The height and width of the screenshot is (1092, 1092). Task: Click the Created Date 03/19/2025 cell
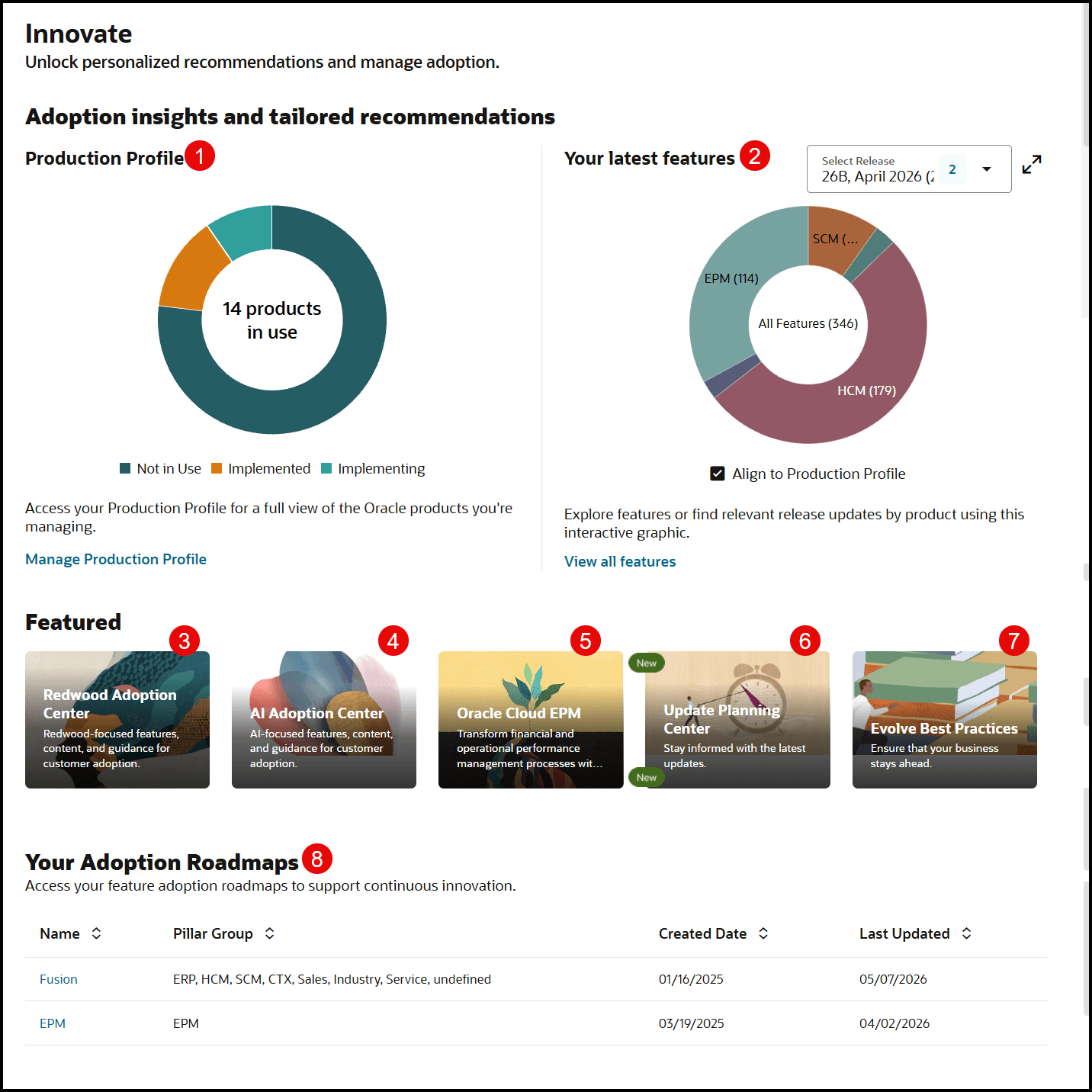(692, 1023)
